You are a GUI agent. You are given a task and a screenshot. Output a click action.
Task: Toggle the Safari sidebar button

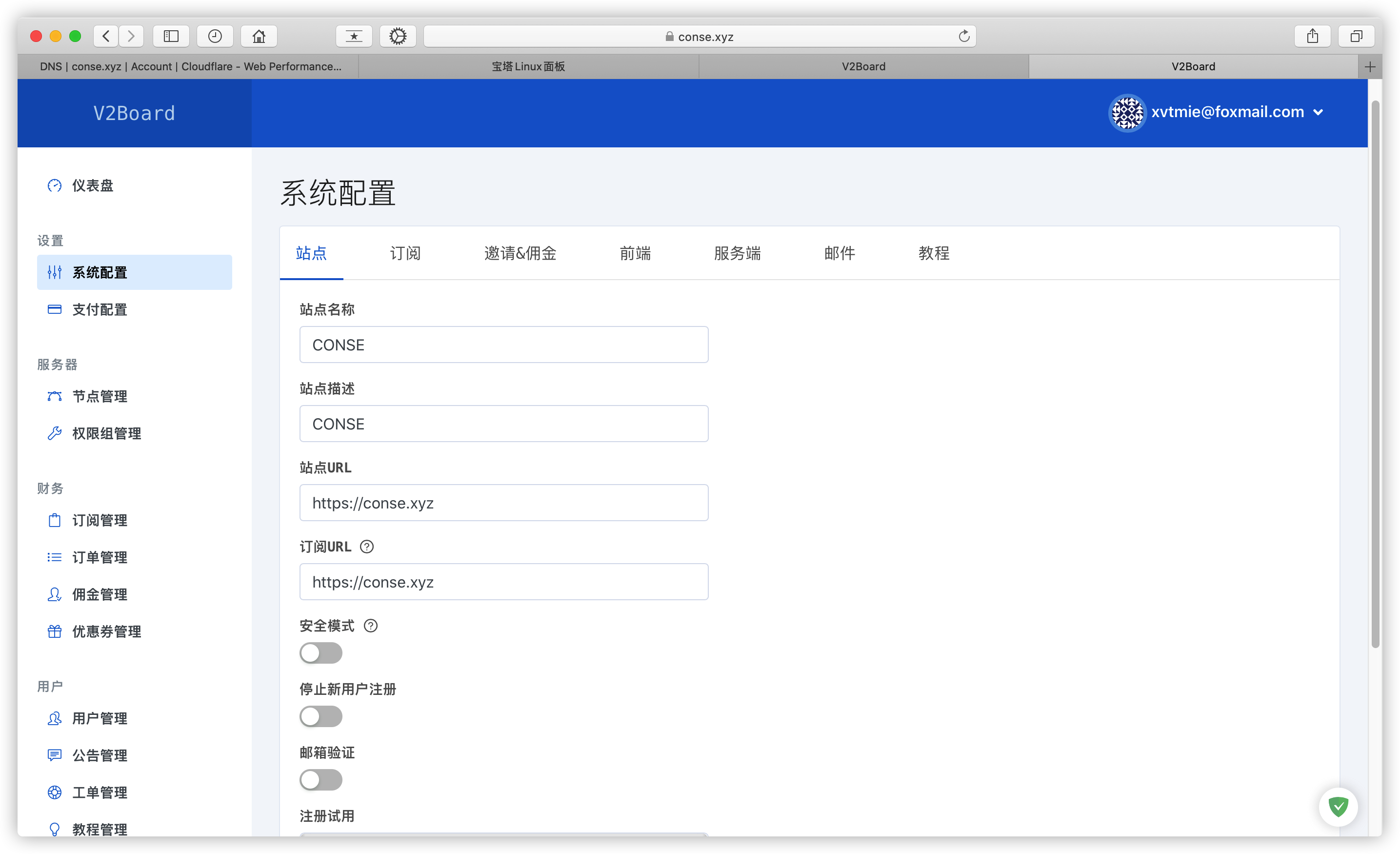[x=171, y=37]
